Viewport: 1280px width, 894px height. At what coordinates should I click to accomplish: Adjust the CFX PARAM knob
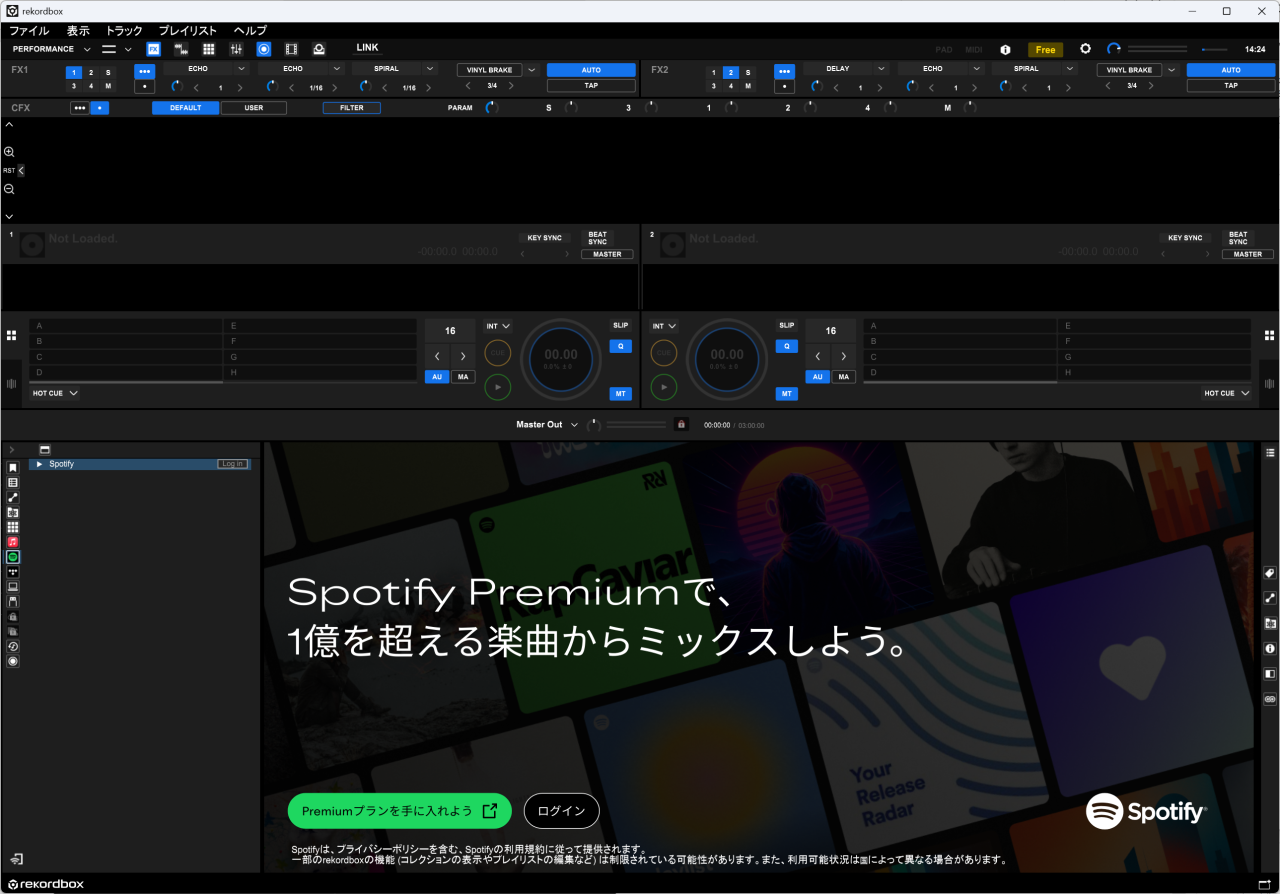click(x=491, y=108)
